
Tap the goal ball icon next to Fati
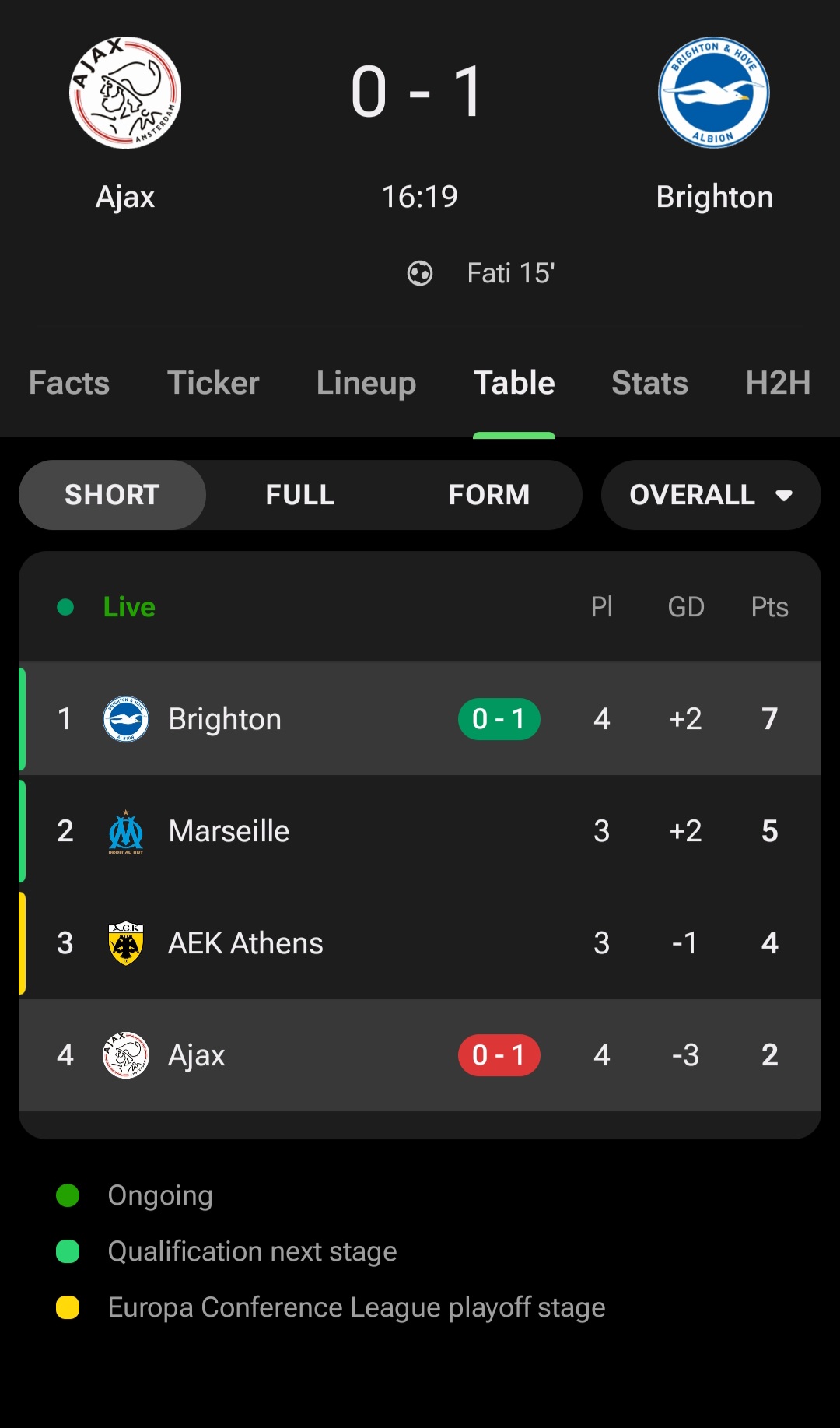tap(420, 273)
